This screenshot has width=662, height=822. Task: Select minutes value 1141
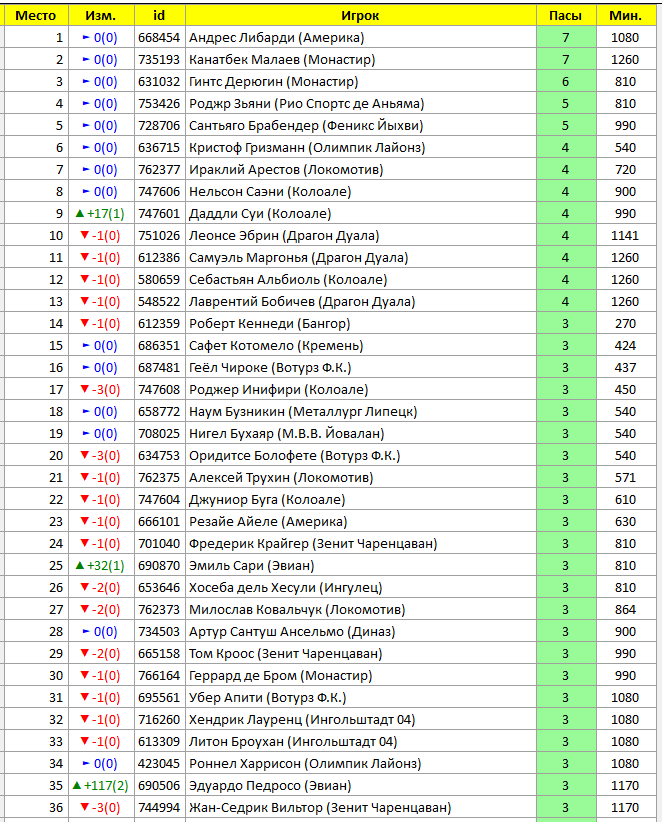click(626, 236)
